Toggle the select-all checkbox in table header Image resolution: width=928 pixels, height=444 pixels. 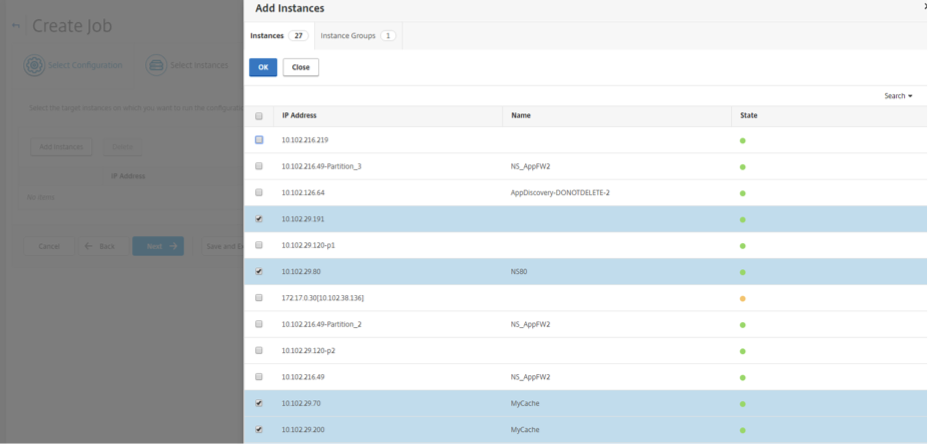[x=259, y=116]
